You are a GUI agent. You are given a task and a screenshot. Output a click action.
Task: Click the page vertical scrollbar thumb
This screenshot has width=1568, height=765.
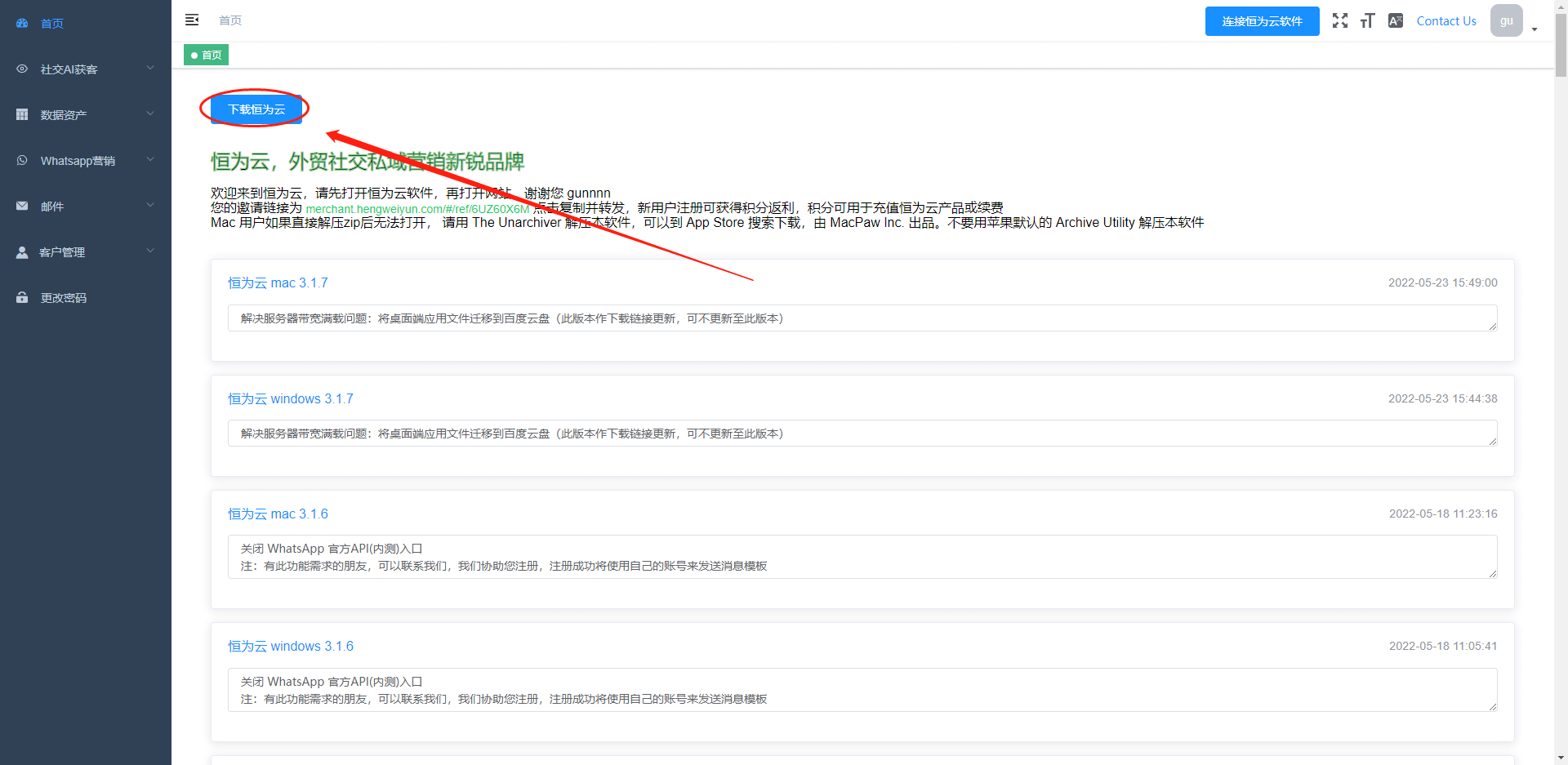click(1561, 45)
